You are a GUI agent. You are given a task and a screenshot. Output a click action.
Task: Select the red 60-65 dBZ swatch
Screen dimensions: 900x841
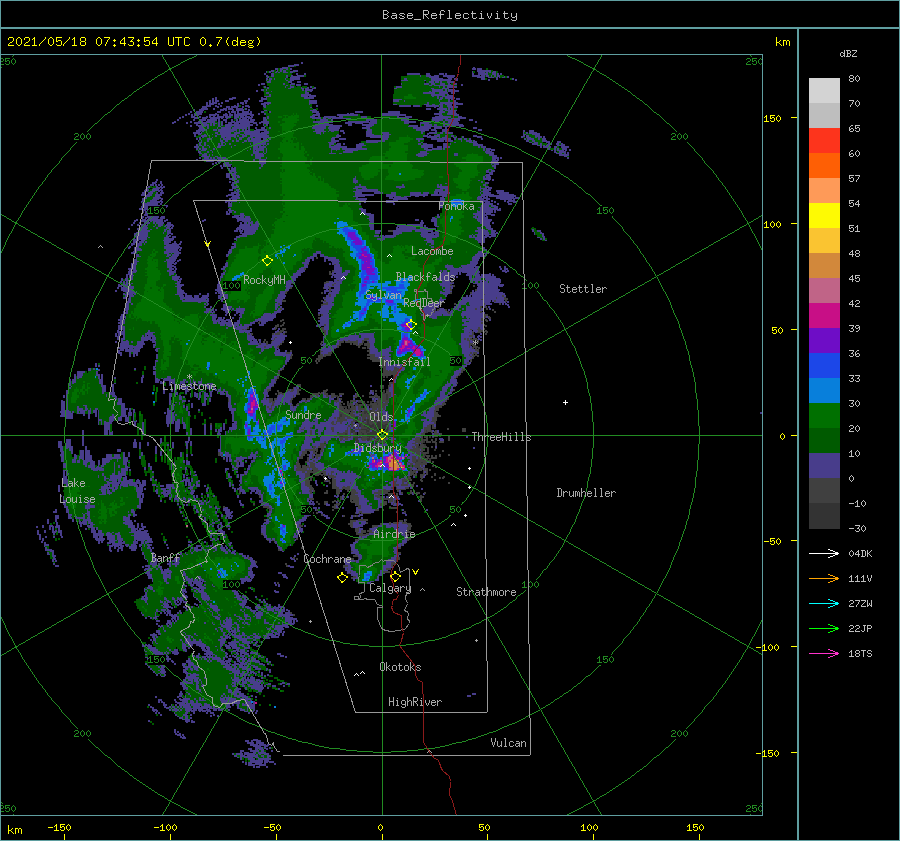[824, 141]
